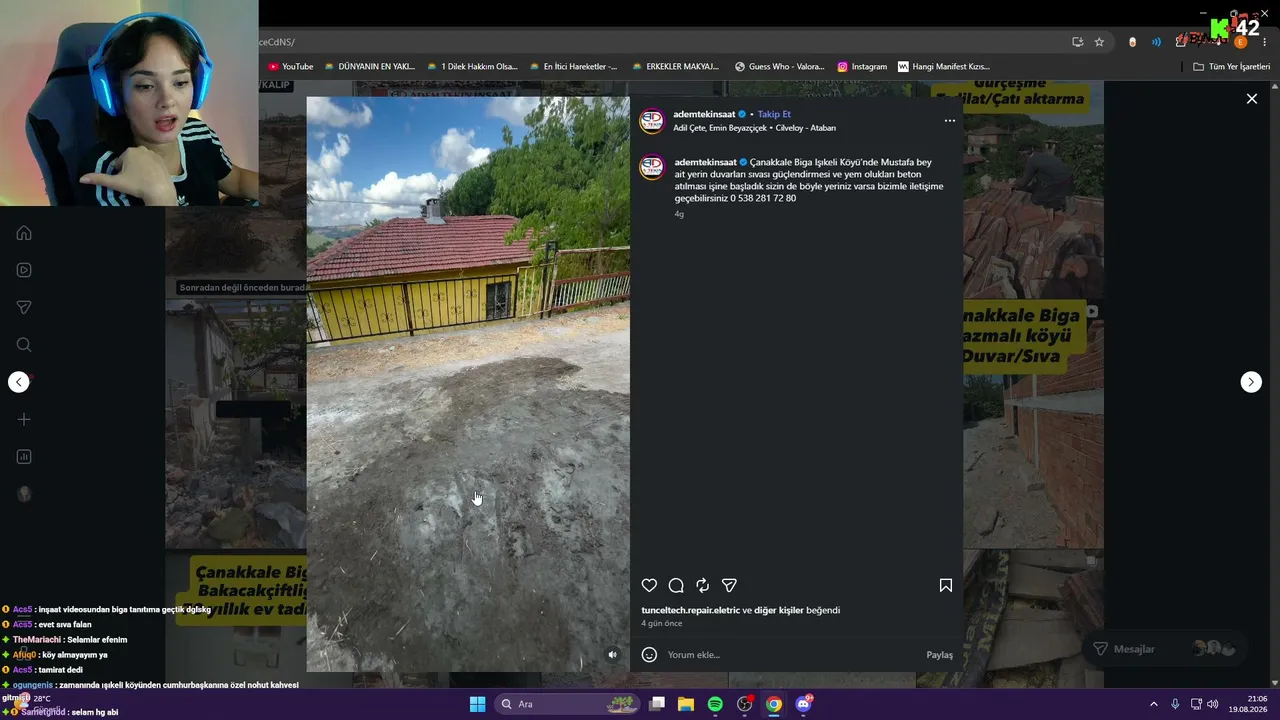Open comments with the speech bubble icon
Image resolution: width=1280 pixels, height=720 pixels.
[676, 585]
